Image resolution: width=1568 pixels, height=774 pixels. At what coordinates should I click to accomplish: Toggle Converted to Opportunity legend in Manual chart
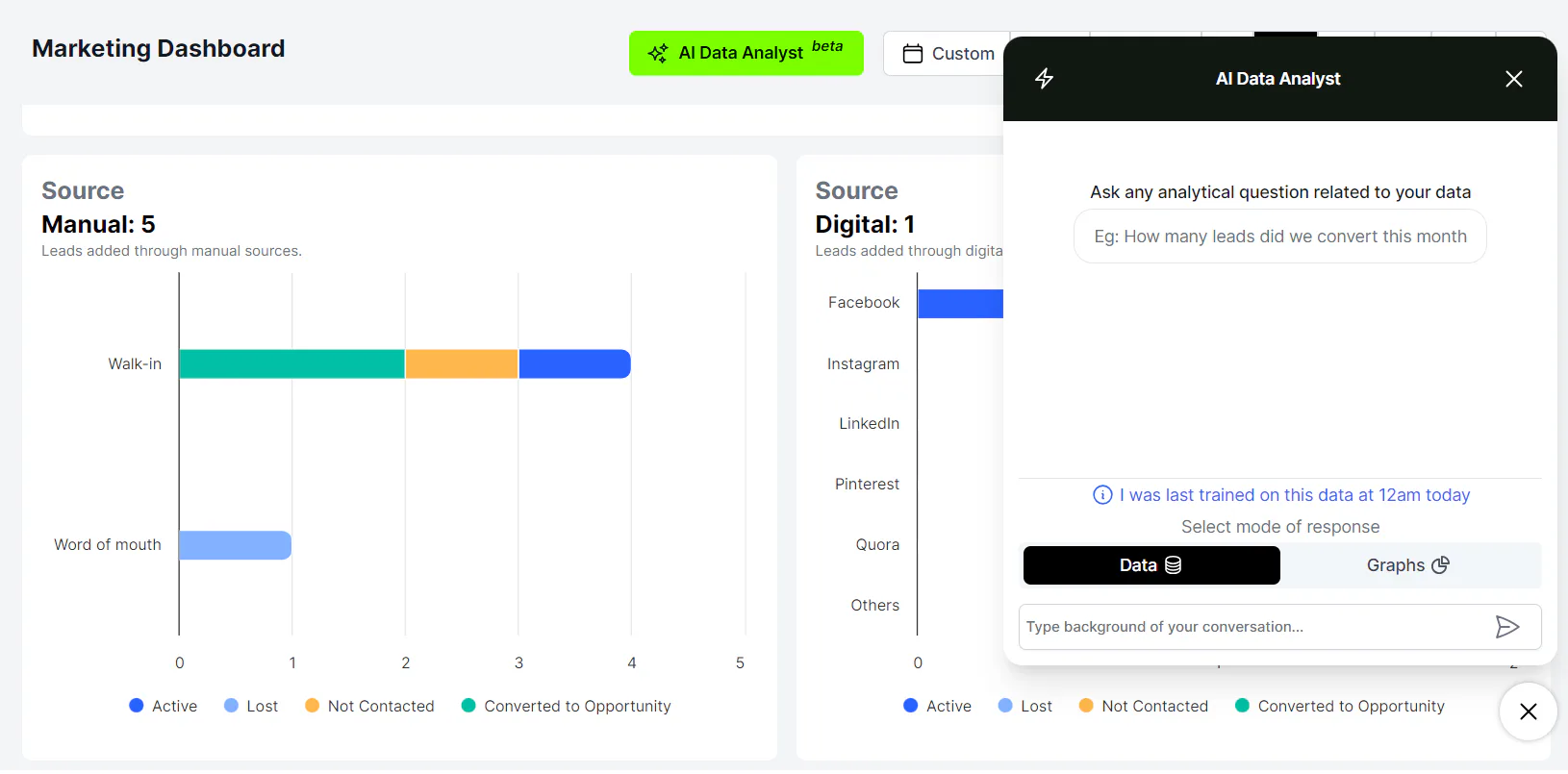[567, 706]
